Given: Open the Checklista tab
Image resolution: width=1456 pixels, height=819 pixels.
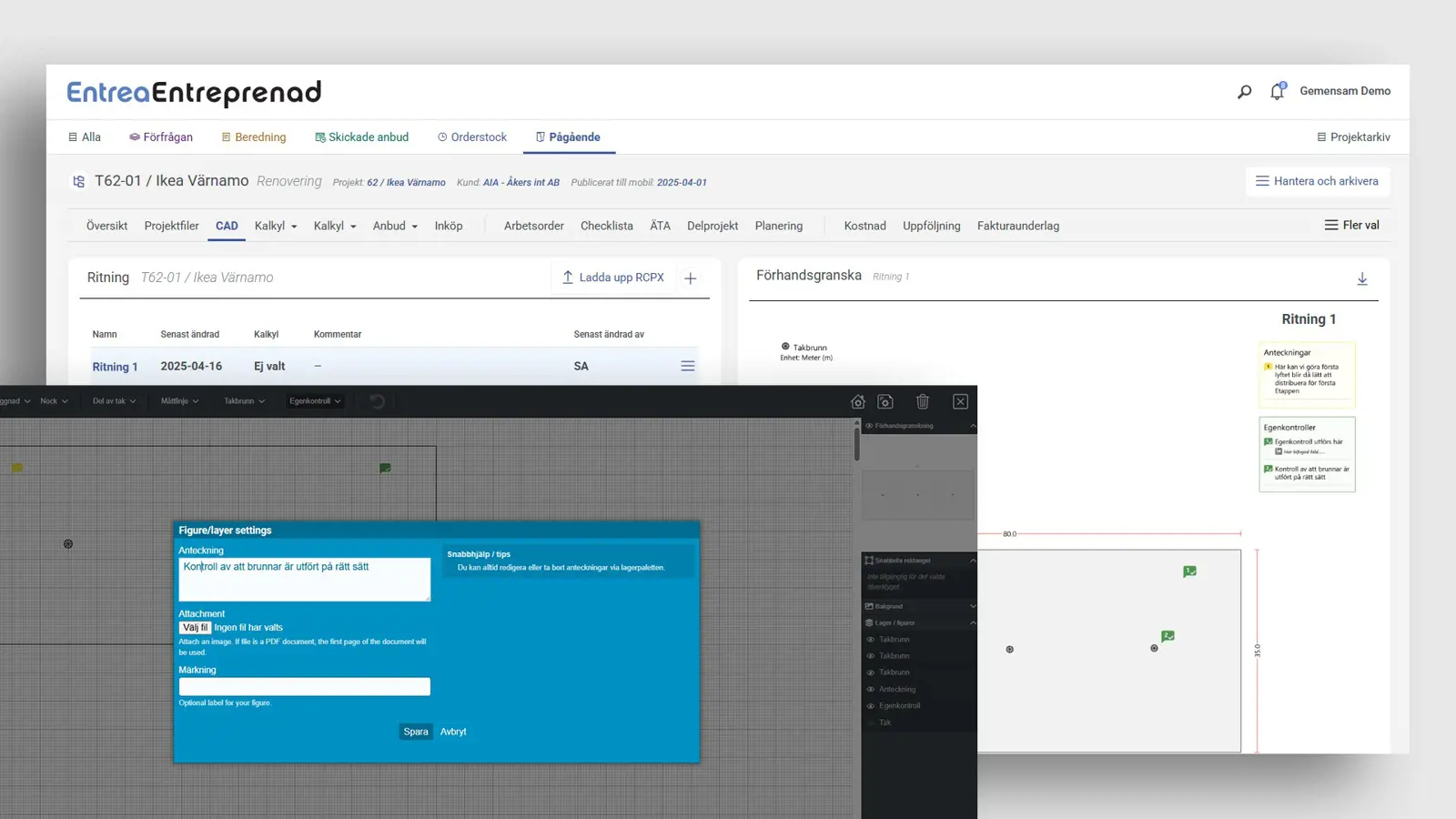Looking at the screenshot, I should pyautogui.click(x=606, y=226).
